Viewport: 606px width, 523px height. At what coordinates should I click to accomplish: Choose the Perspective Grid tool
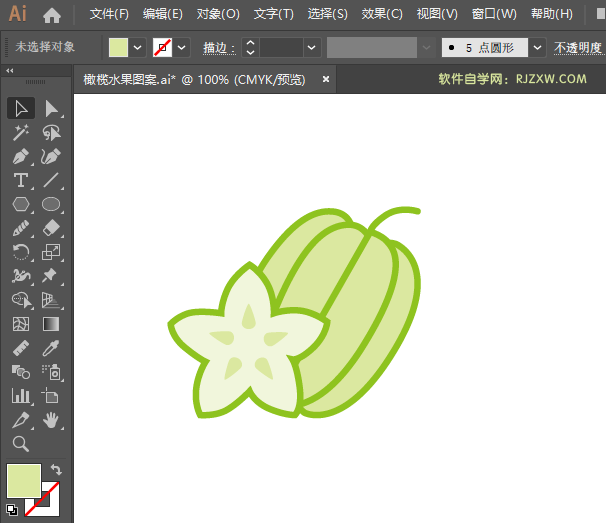51,300
